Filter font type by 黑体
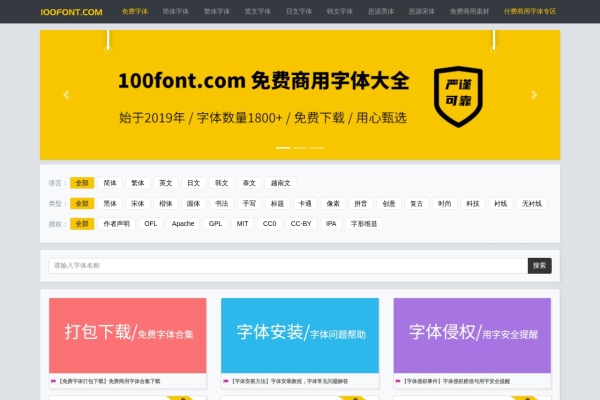Image resolution: width=600 pixels, height=400 pixels. pos(110,204)
